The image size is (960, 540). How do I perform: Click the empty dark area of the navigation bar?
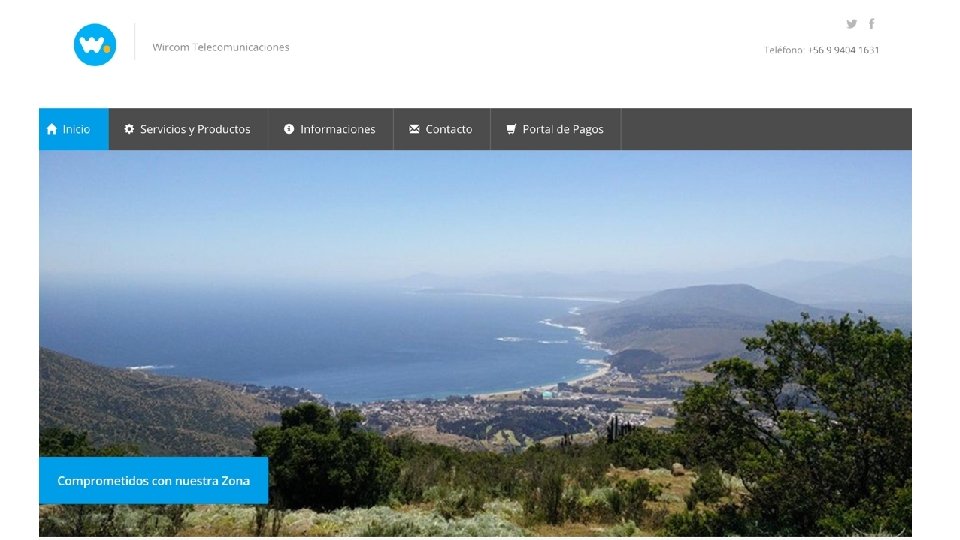766,129
